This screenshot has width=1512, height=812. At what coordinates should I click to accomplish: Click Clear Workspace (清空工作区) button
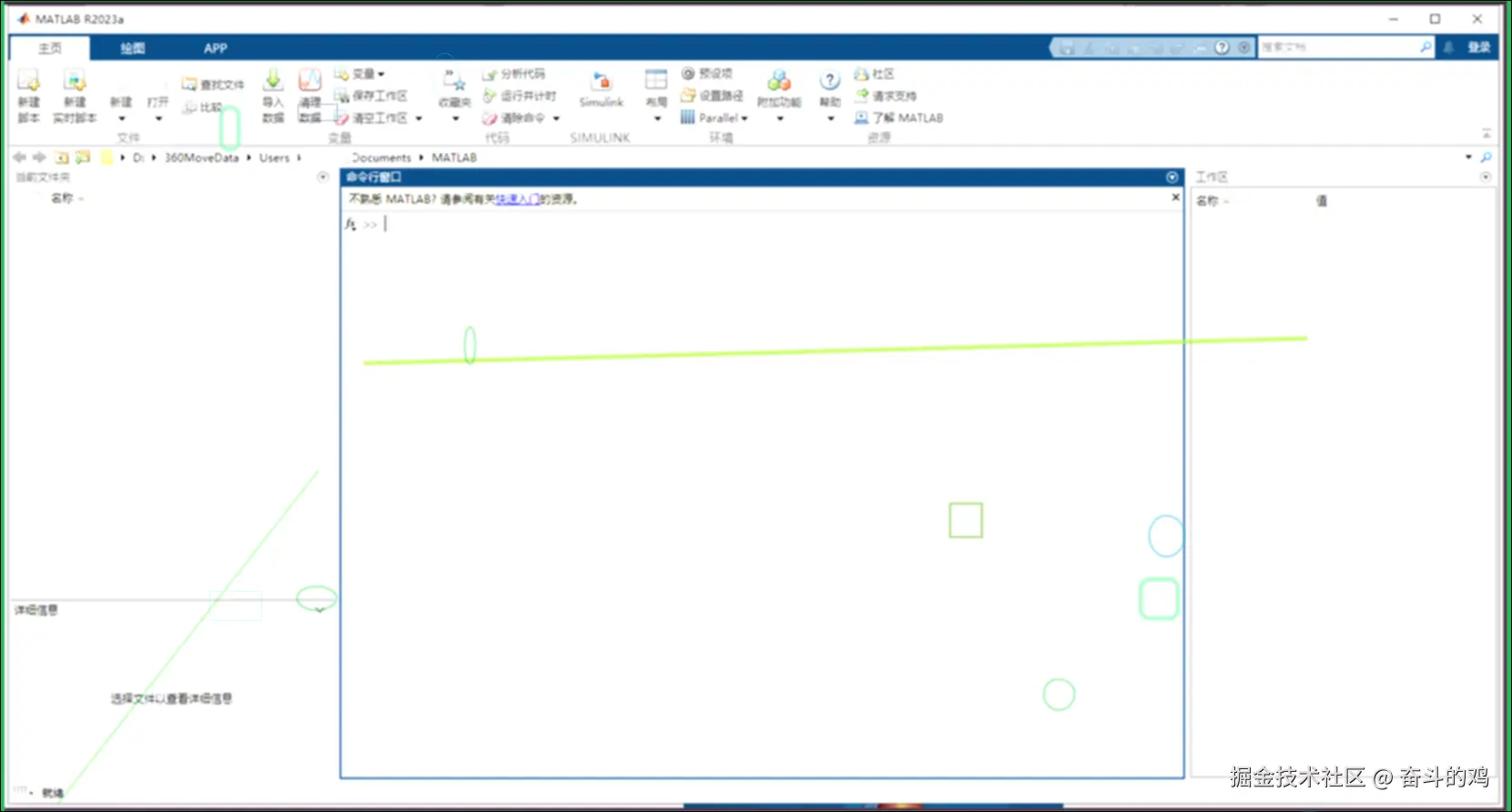(370, 118)
